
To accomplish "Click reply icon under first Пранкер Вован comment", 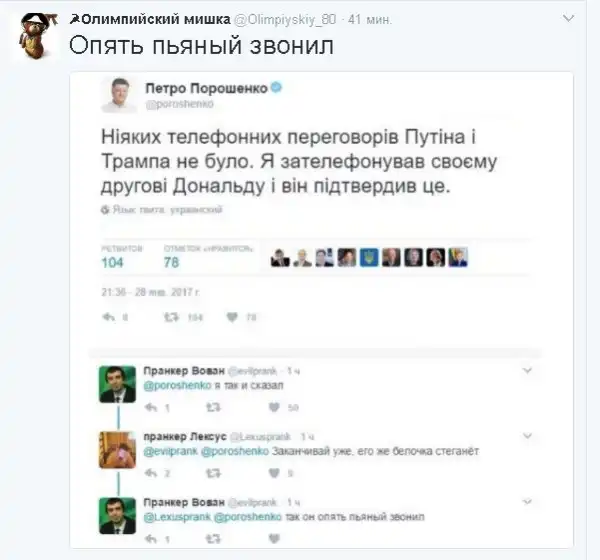I will click(x=150, y=408).
